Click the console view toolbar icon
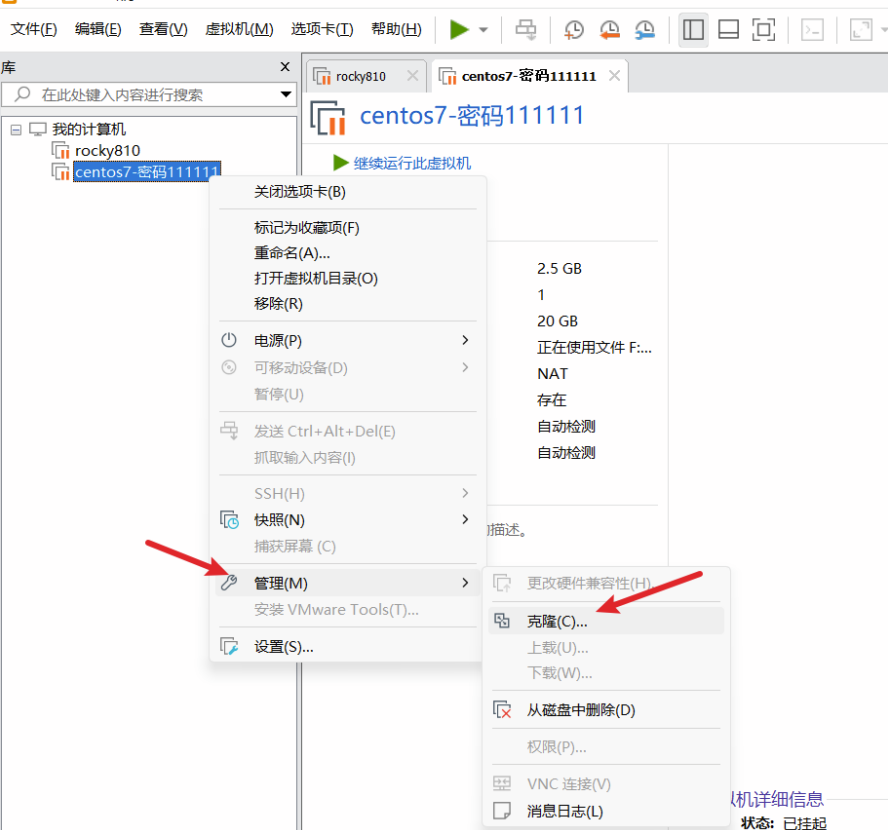 tap(812, 29)
